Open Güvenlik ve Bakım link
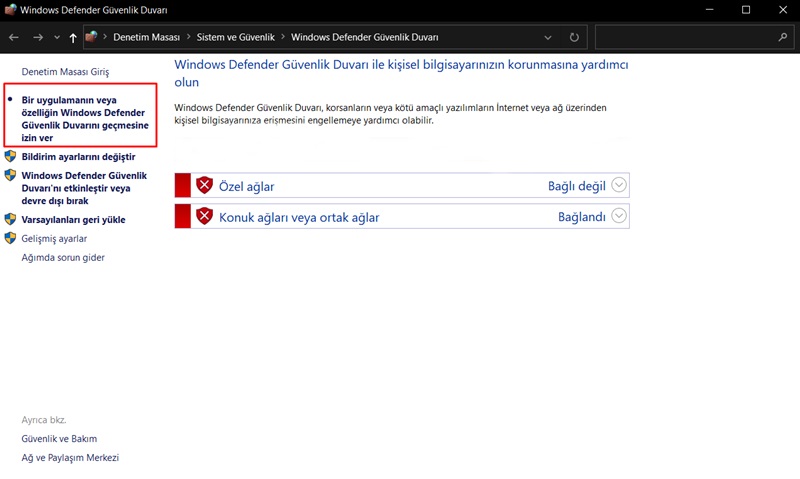This screenshot has height=479, width=800. coord(59,439)
